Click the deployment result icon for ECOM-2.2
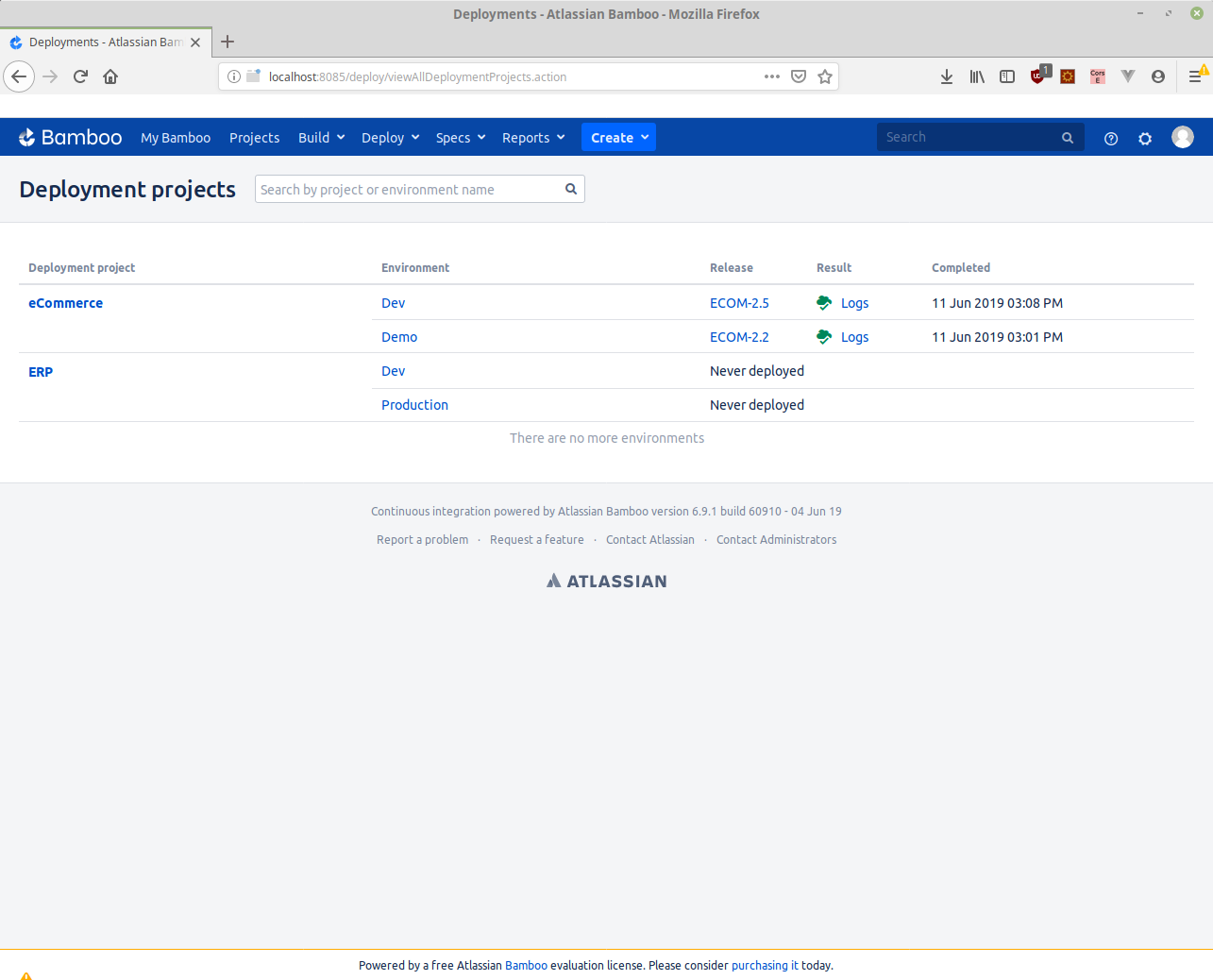Screen dimensions: 1213x980 point(824,337)
